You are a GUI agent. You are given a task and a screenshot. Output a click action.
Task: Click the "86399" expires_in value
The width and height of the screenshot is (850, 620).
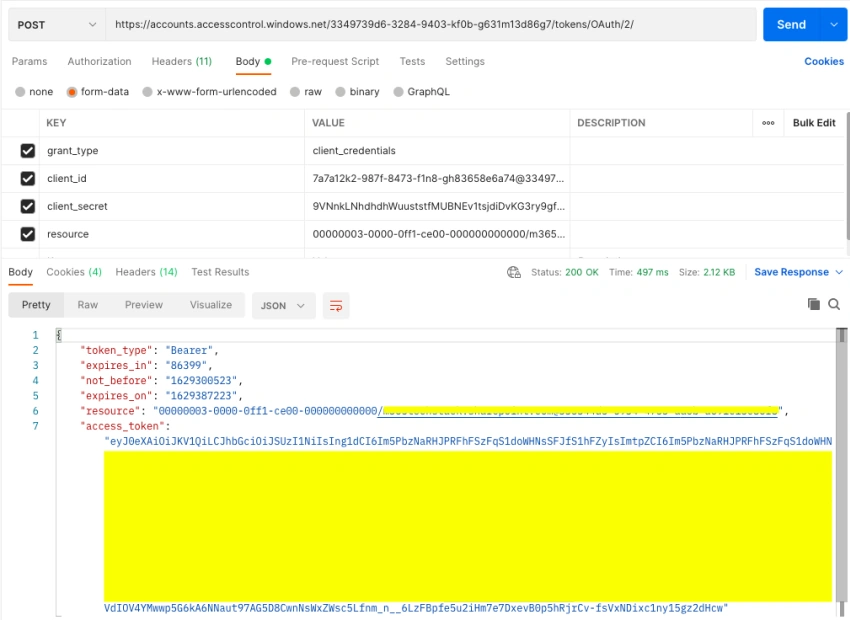[x=185, y=366]
